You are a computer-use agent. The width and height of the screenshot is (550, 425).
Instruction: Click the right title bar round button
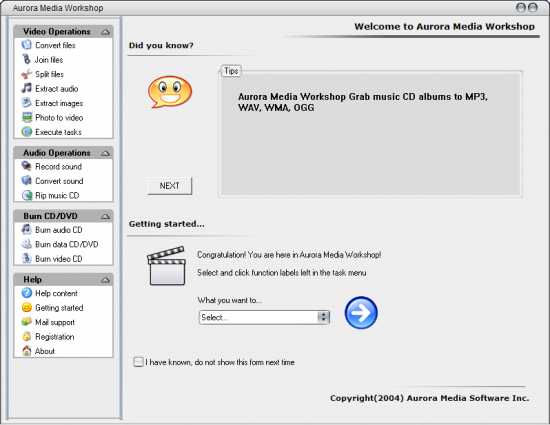(532, 7)
